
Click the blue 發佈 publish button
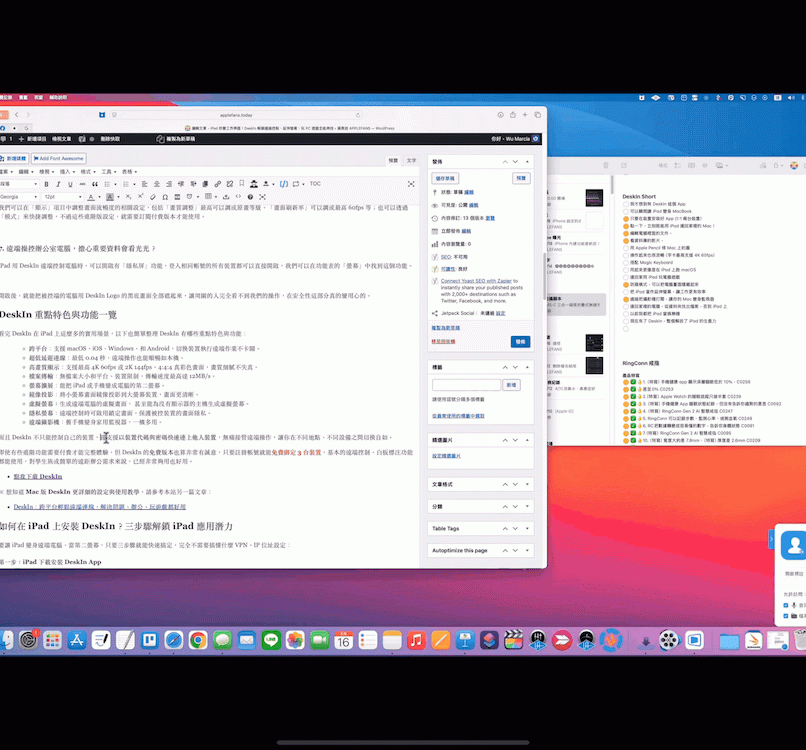(x=520, y=341)
